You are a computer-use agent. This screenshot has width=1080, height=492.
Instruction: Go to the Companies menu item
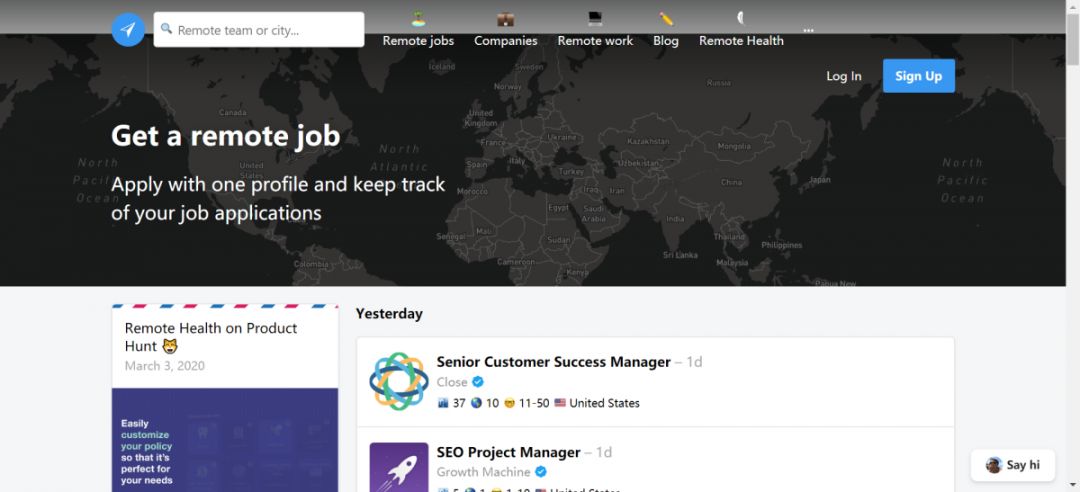pyautogui.click(x=506, y=41)
